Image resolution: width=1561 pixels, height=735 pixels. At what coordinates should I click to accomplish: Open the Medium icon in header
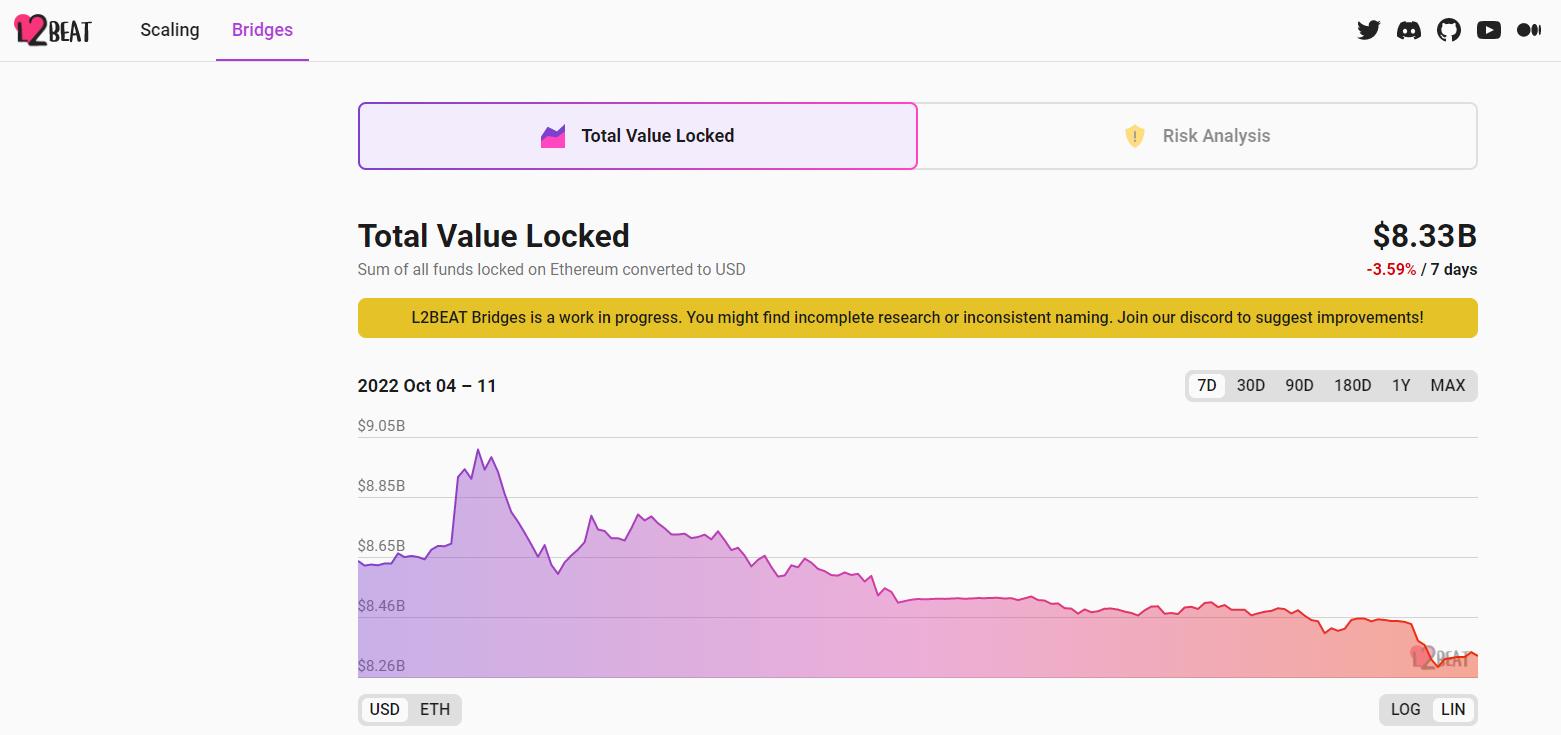(x=1528, y=30)
